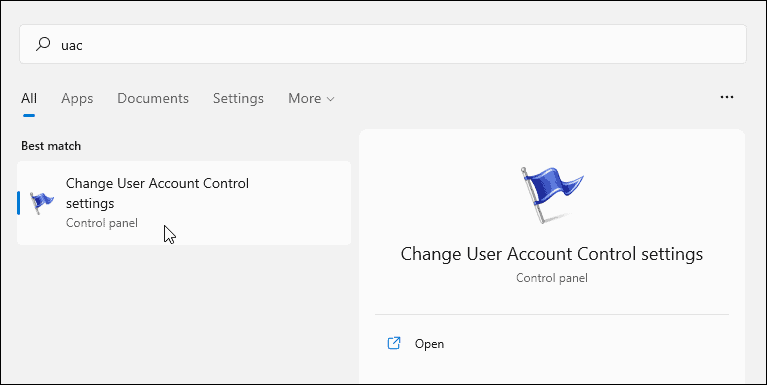767x385 pixels.
Task: Click the search magnifier icon
Action: (x=43, y=45)
